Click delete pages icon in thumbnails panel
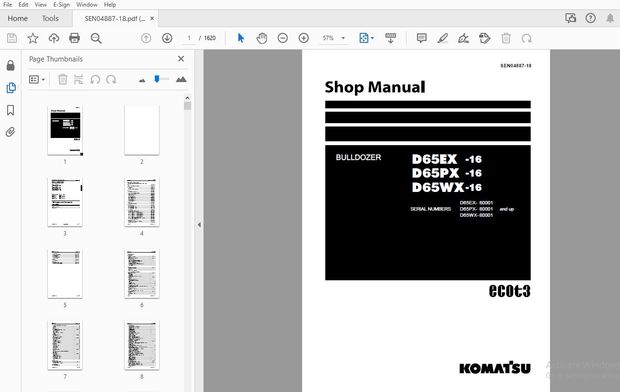The width and height of the screenshot is (620, 392). (62, 80)
